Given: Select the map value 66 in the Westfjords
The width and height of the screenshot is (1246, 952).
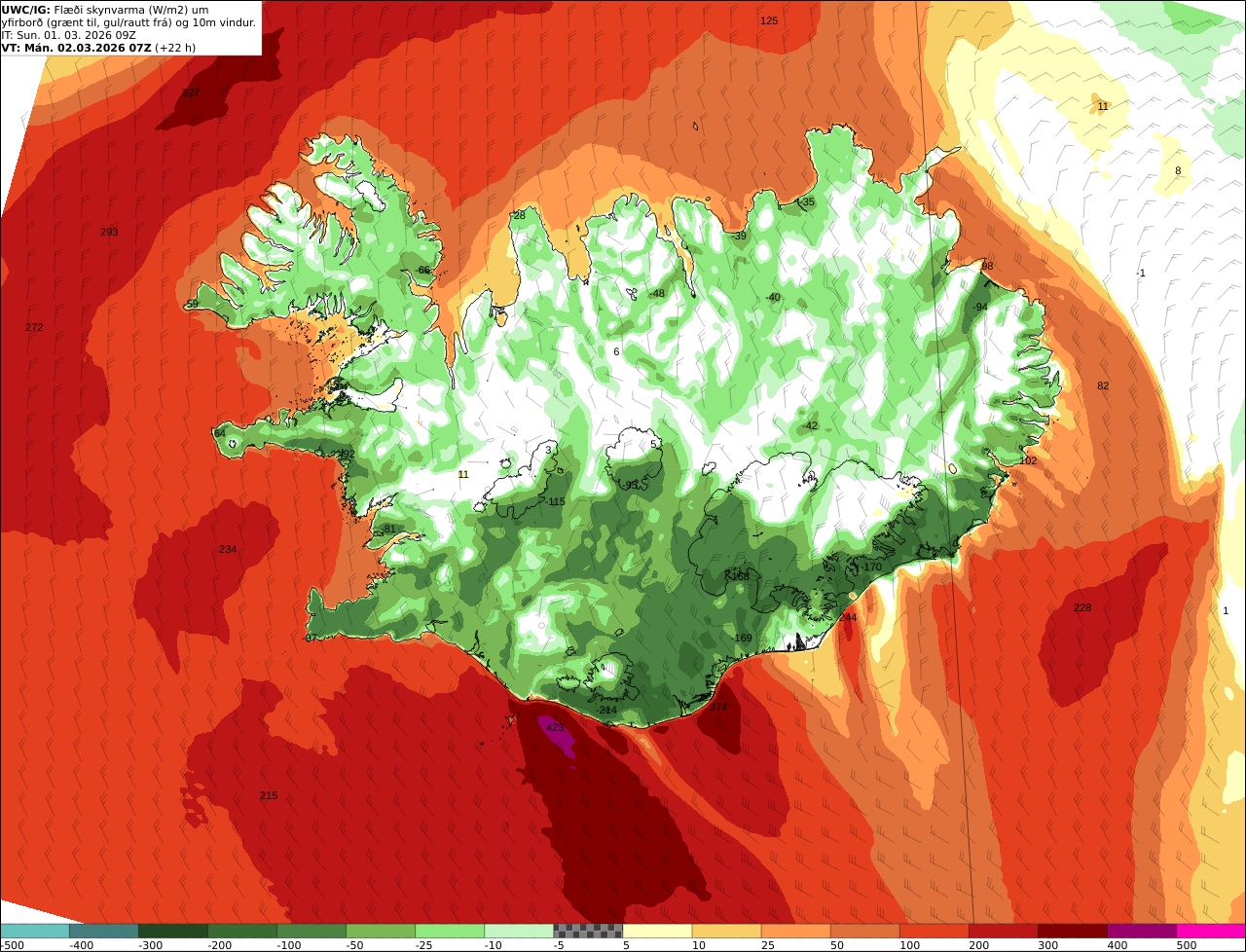Looking at the screenshot, I should 423,271.
